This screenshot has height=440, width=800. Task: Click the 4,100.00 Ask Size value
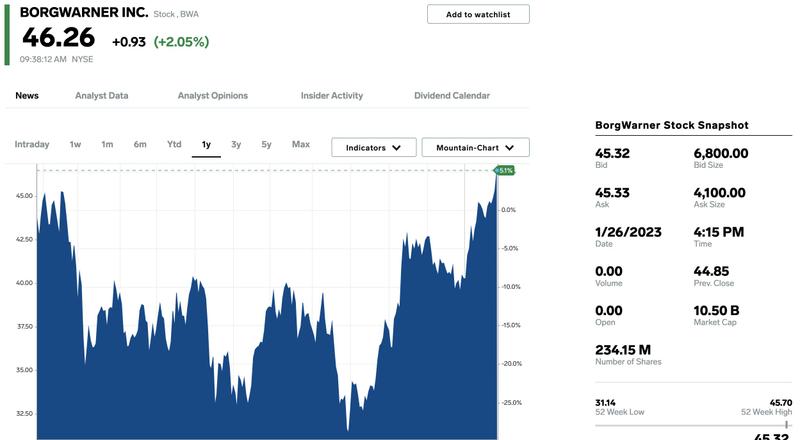coord(719,192)
